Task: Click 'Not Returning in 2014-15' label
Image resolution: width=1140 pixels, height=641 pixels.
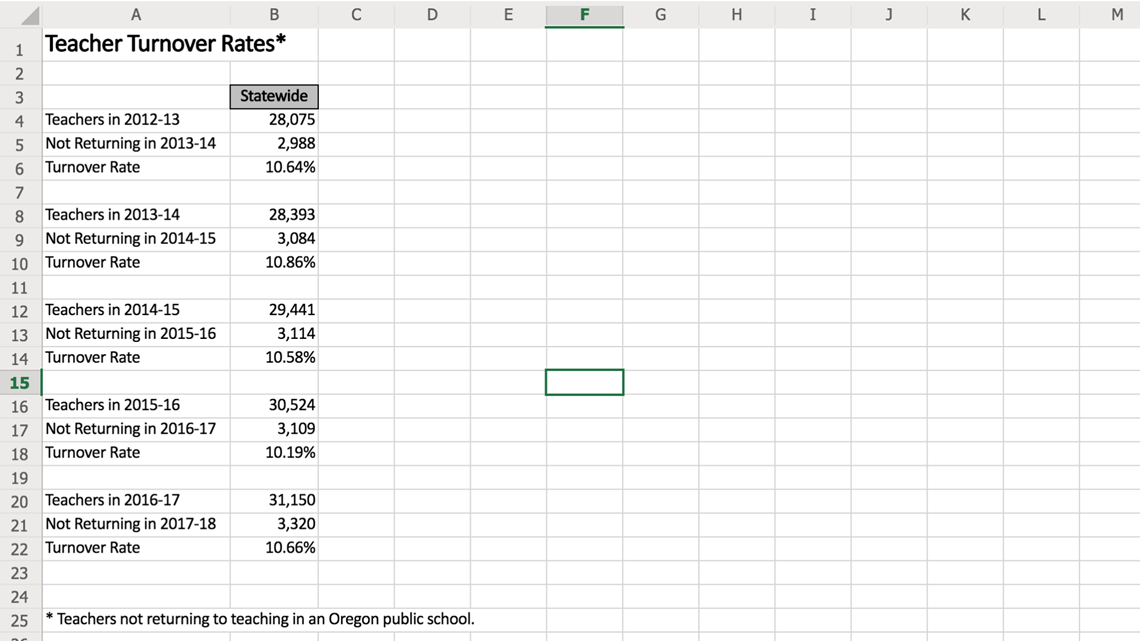Action: [x=131, y=239]
